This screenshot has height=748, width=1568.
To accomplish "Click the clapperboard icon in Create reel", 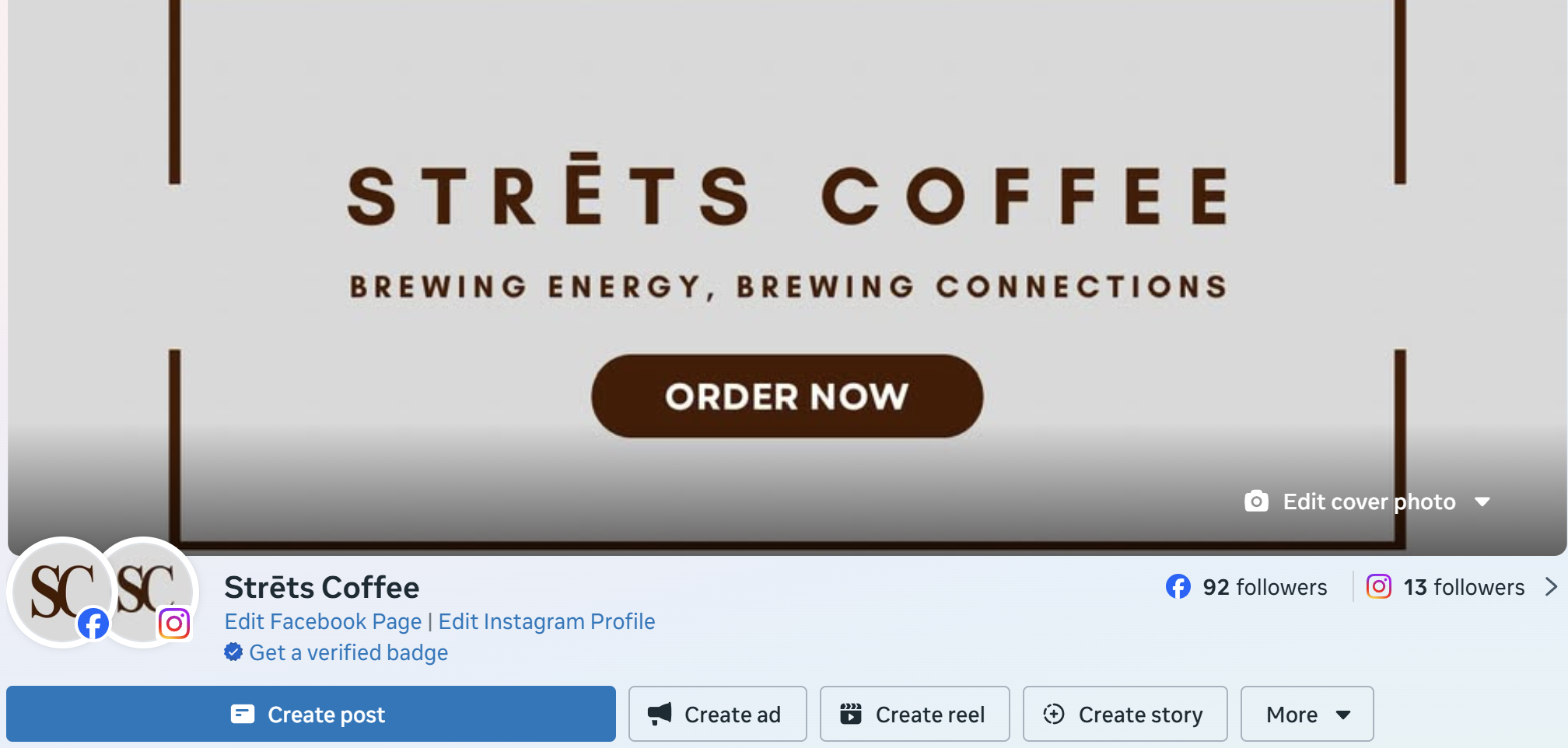I will (851, 714).
